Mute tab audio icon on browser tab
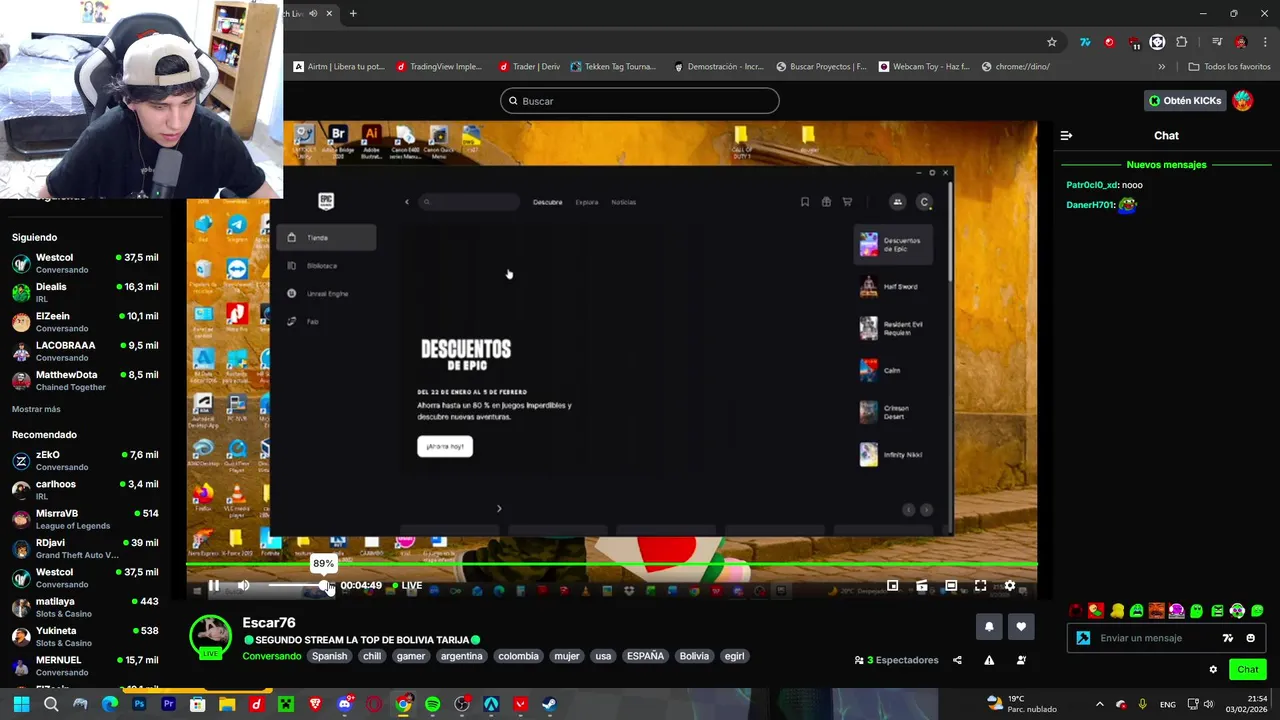The width and height of the screenshot is (1280, 720). (x=313, y=13)
